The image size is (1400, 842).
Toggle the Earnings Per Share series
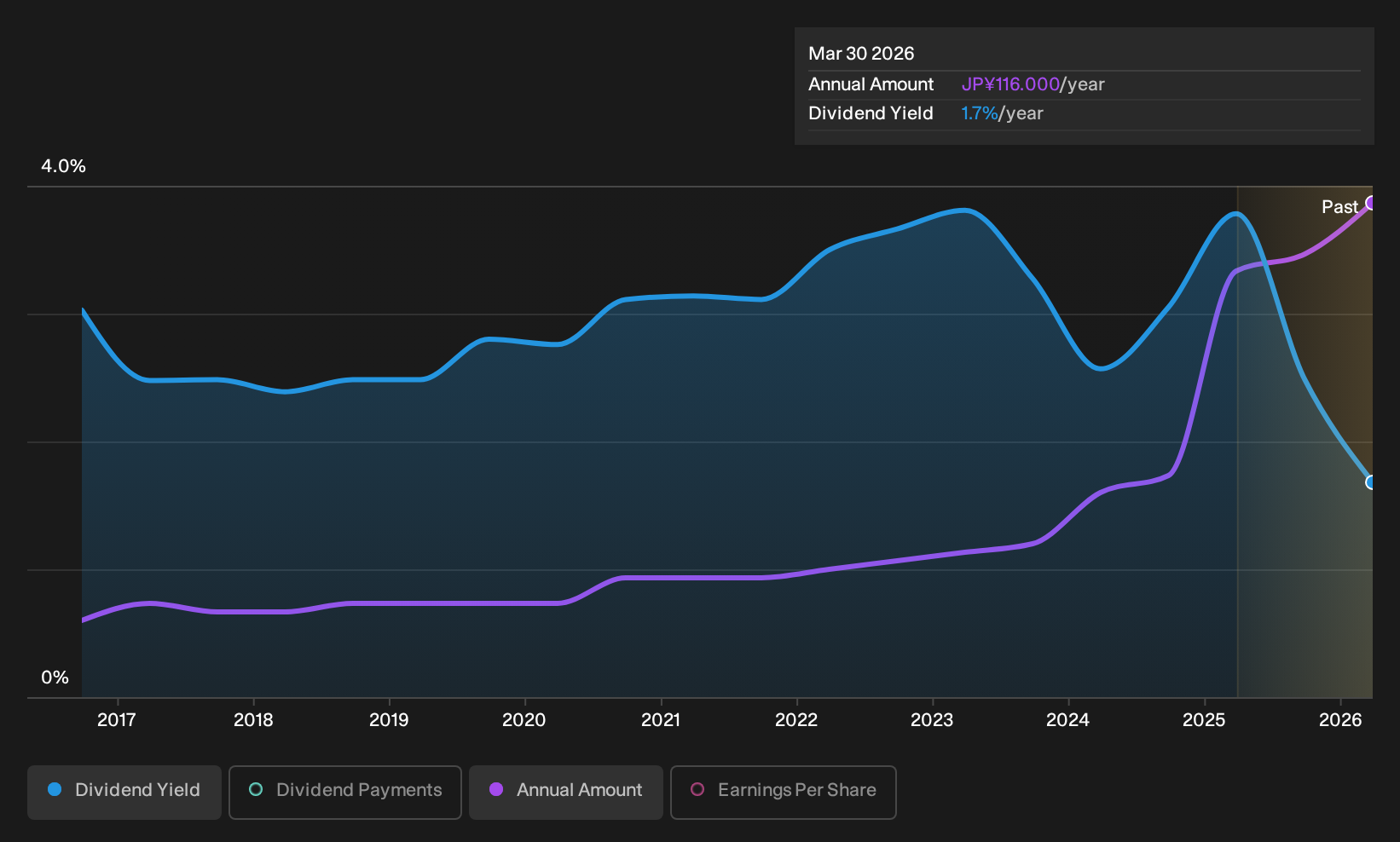[784, 793]
